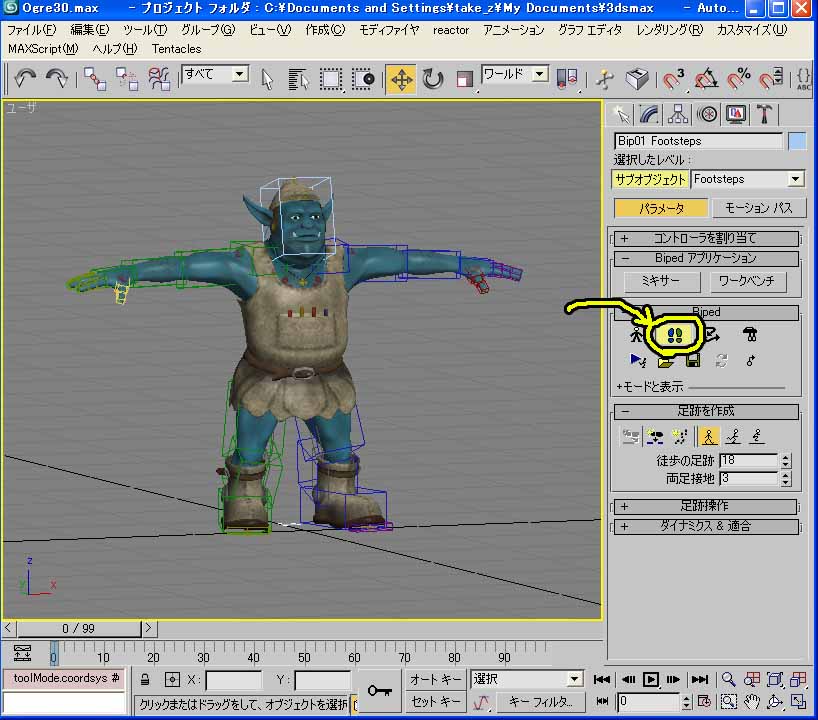The width and height of the screenshot is (818, 720).
Task: Expand the +モードと表示 section
Action: coord(649,387)
